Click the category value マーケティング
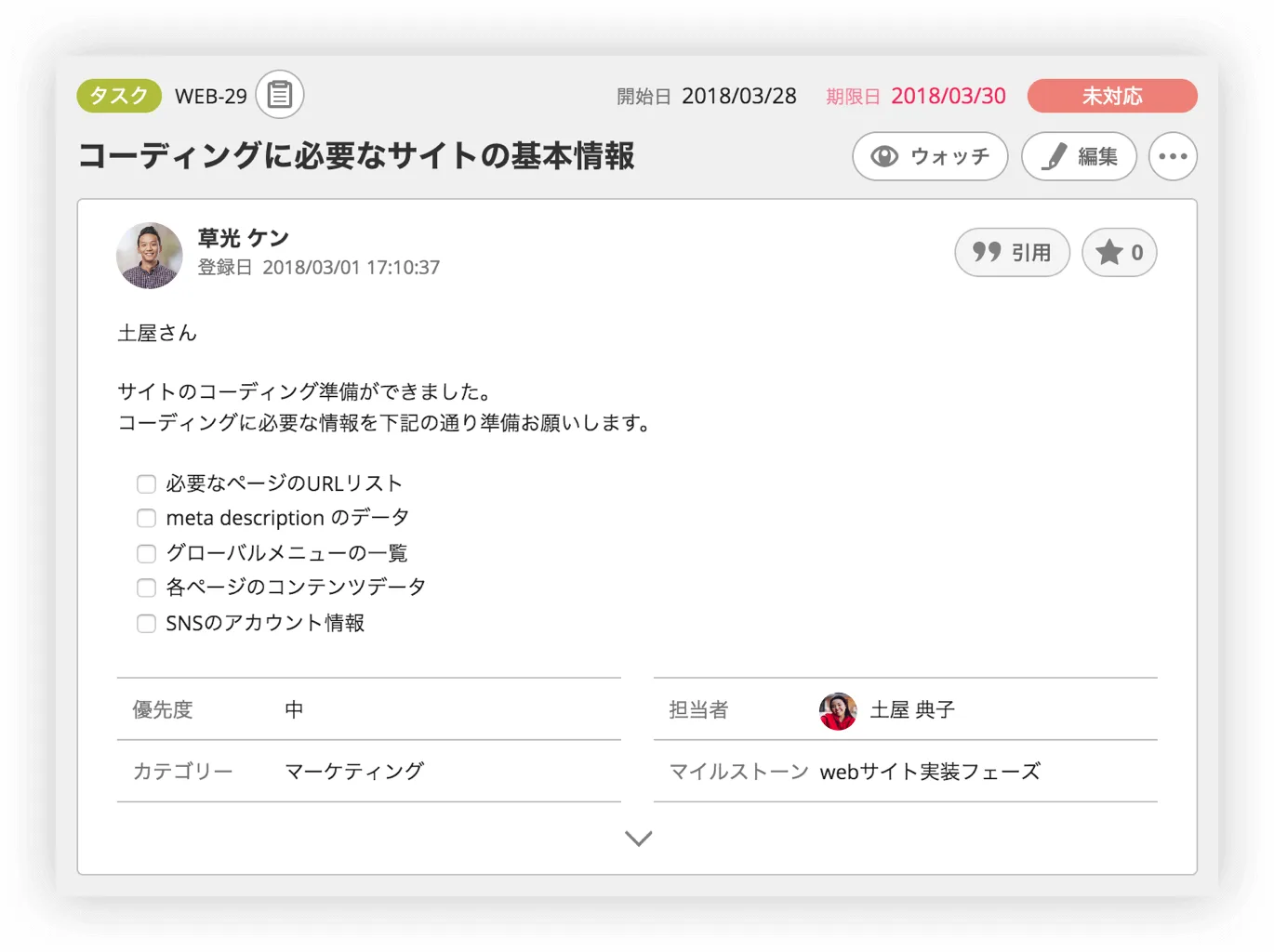Screen dimensions: 1274x952 point(354,771)
